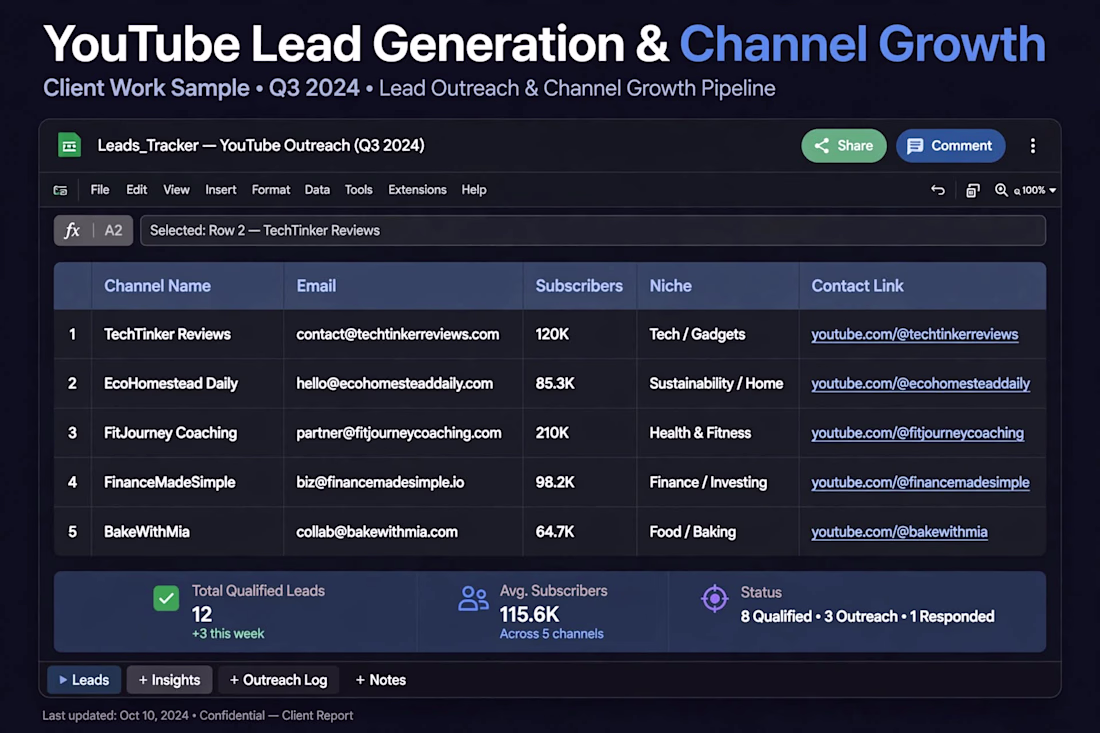The height and width of the screenshot is (733, 1100).
Task: Click the Avg. Subscribers people icon
Action: click(473, 598)
